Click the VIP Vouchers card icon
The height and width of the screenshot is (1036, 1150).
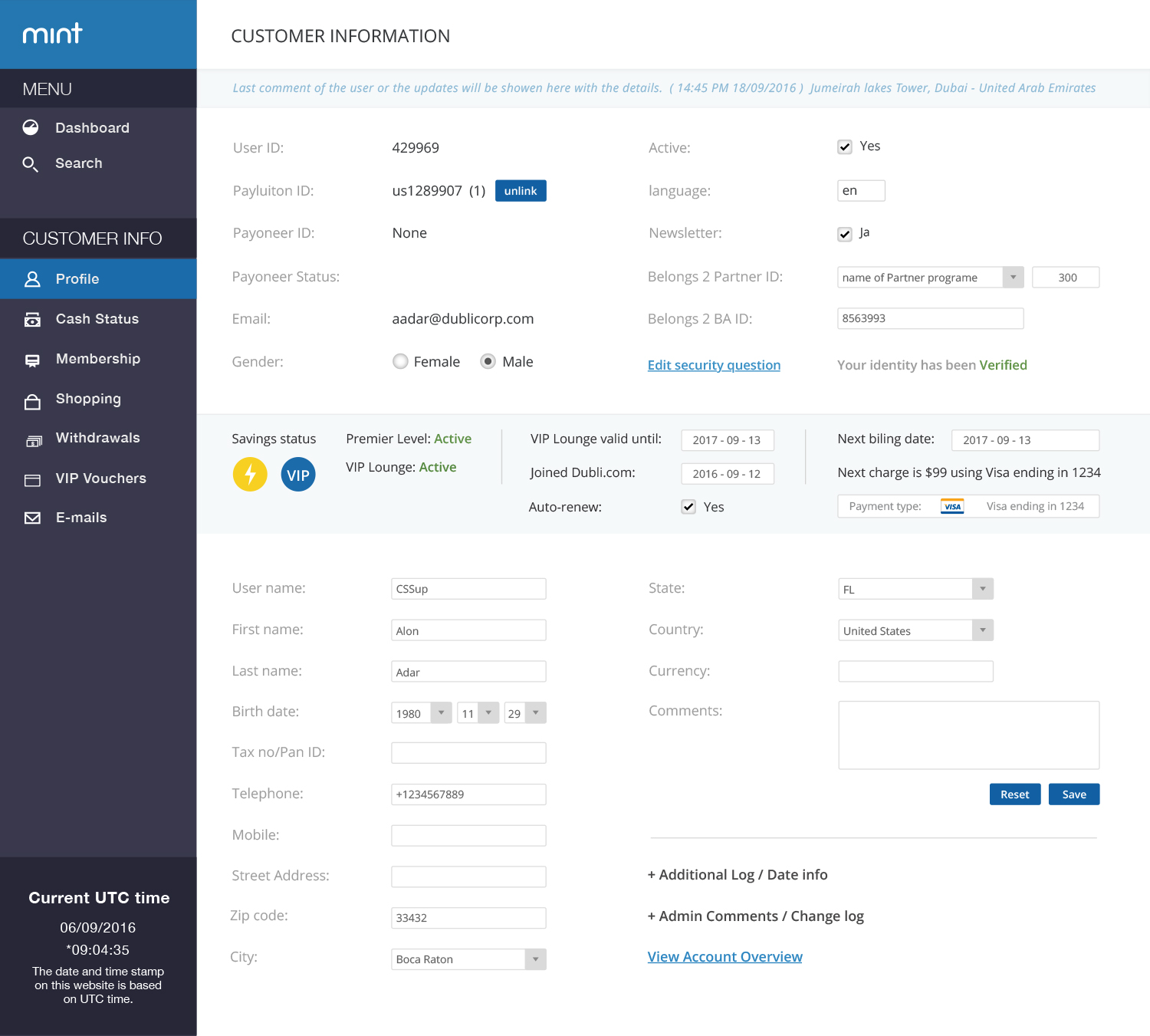click(32, 479)
